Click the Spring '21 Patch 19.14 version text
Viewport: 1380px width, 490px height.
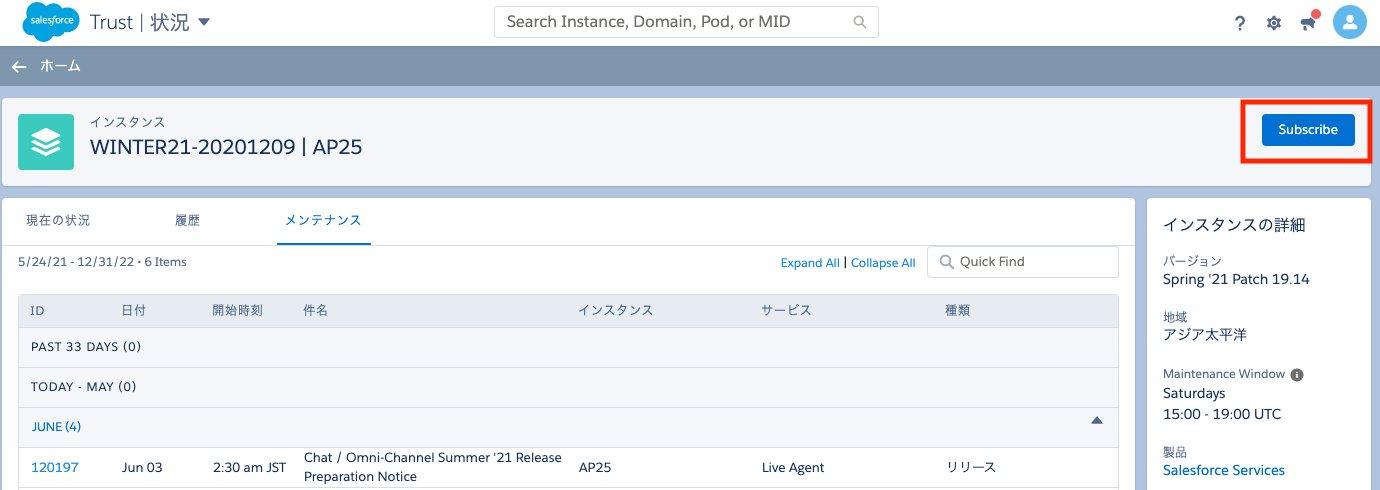(x=1236, y=279)
